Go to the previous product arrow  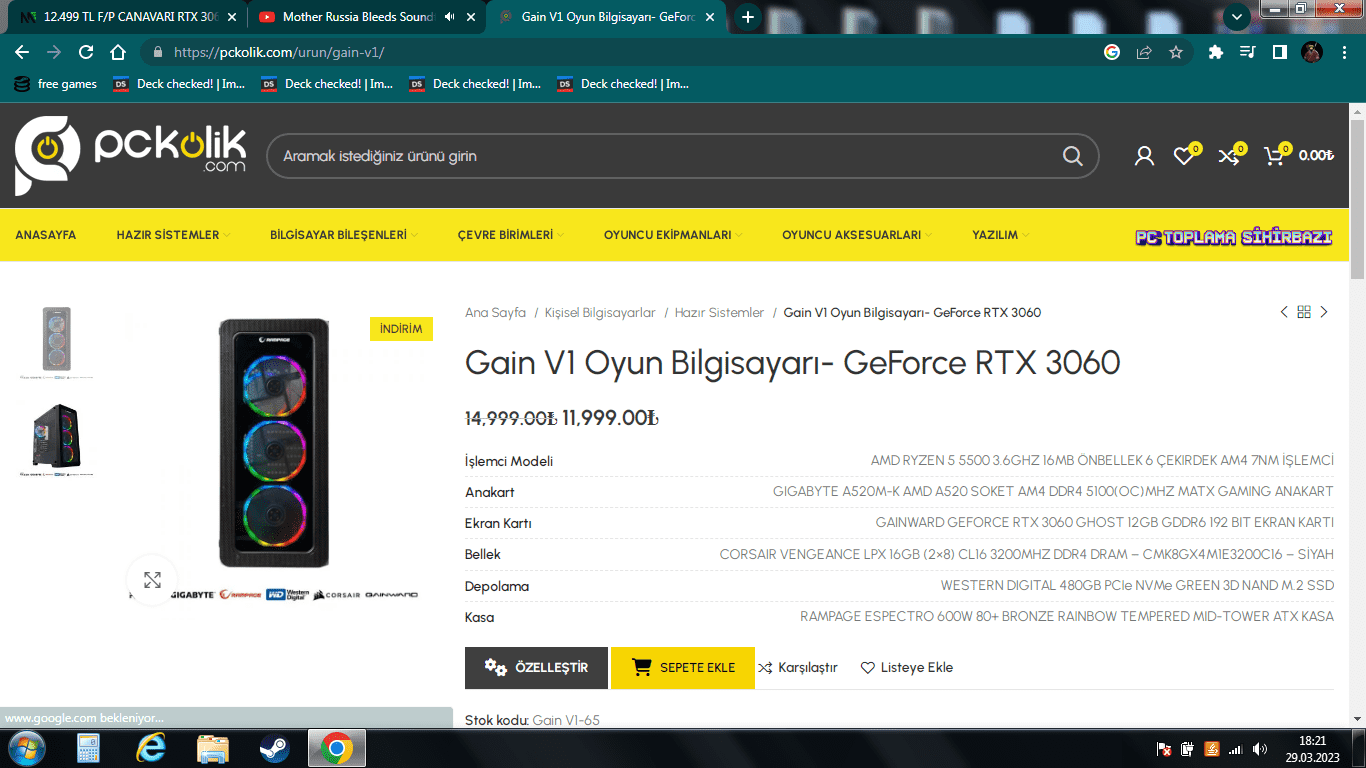point(1284,312)
